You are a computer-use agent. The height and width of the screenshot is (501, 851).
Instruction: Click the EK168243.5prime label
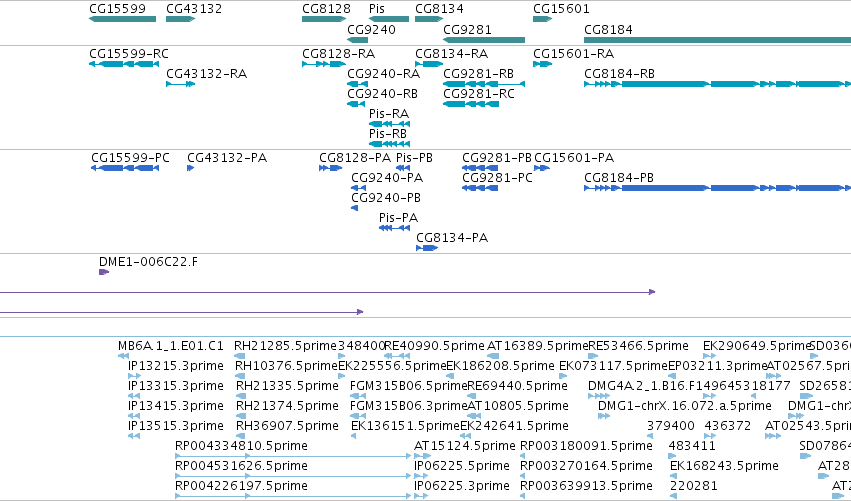click(724, 466)
